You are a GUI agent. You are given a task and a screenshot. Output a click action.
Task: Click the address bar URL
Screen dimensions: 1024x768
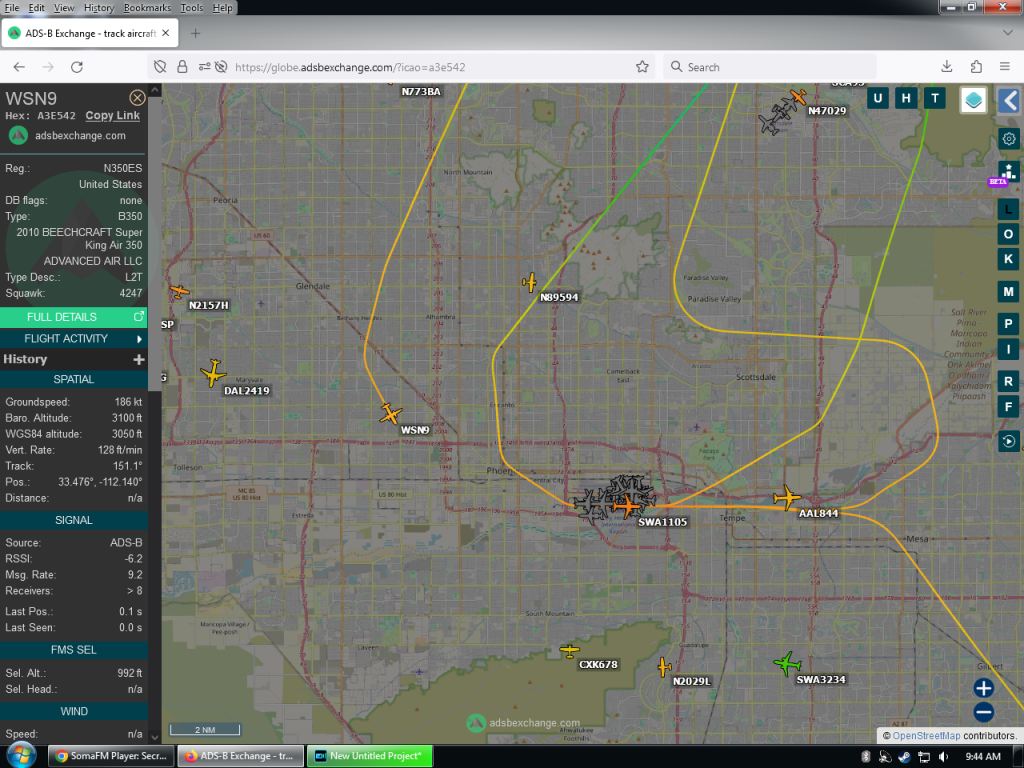[350, 67]
